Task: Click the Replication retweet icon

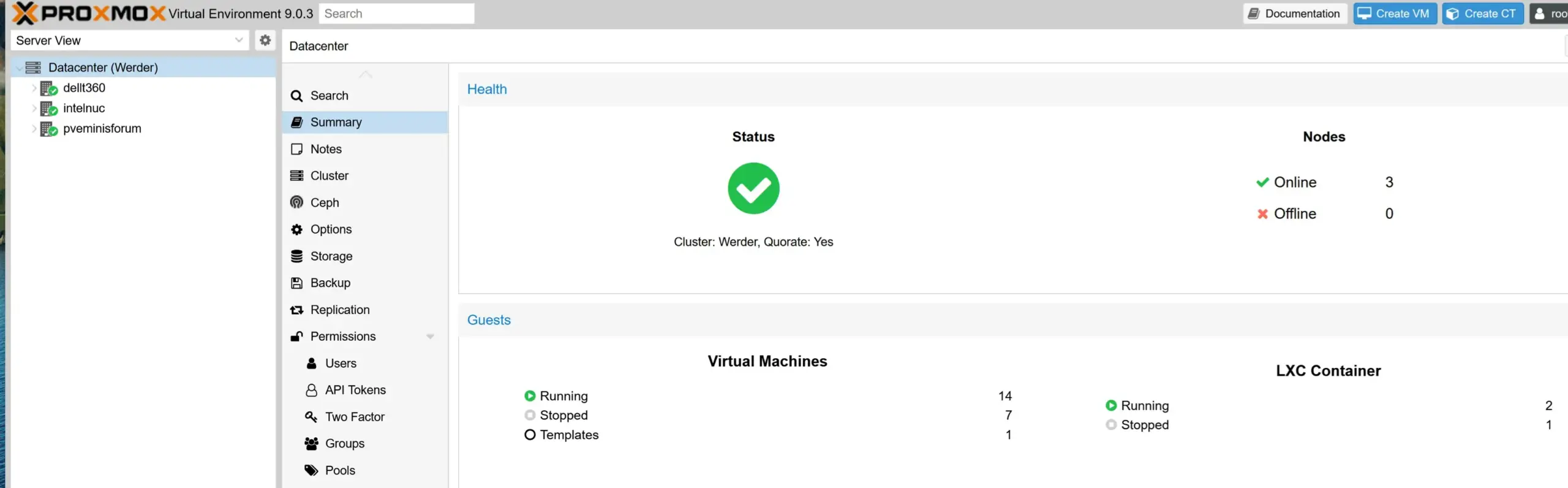Action: click(296, 310)
